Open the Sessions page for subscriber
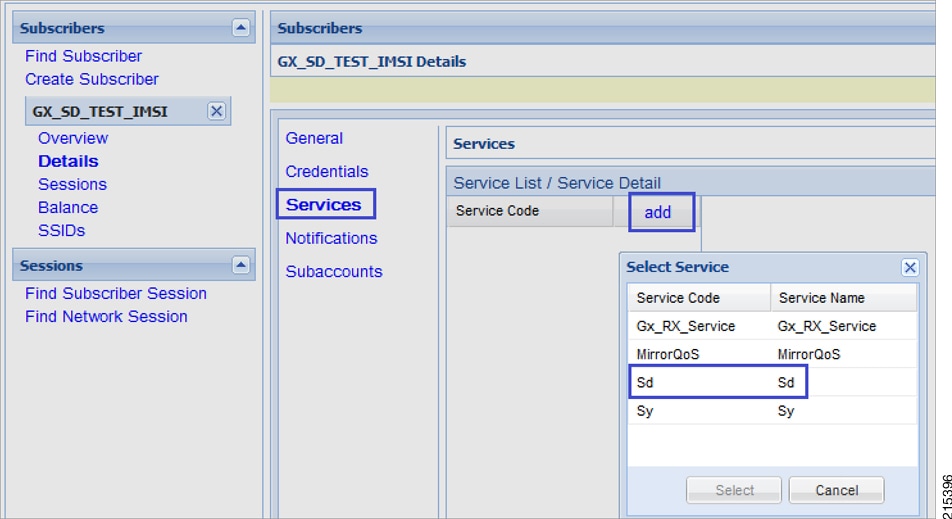Image resolution: width=952 pixels, height=519 pixels. (x=72, y=184)
